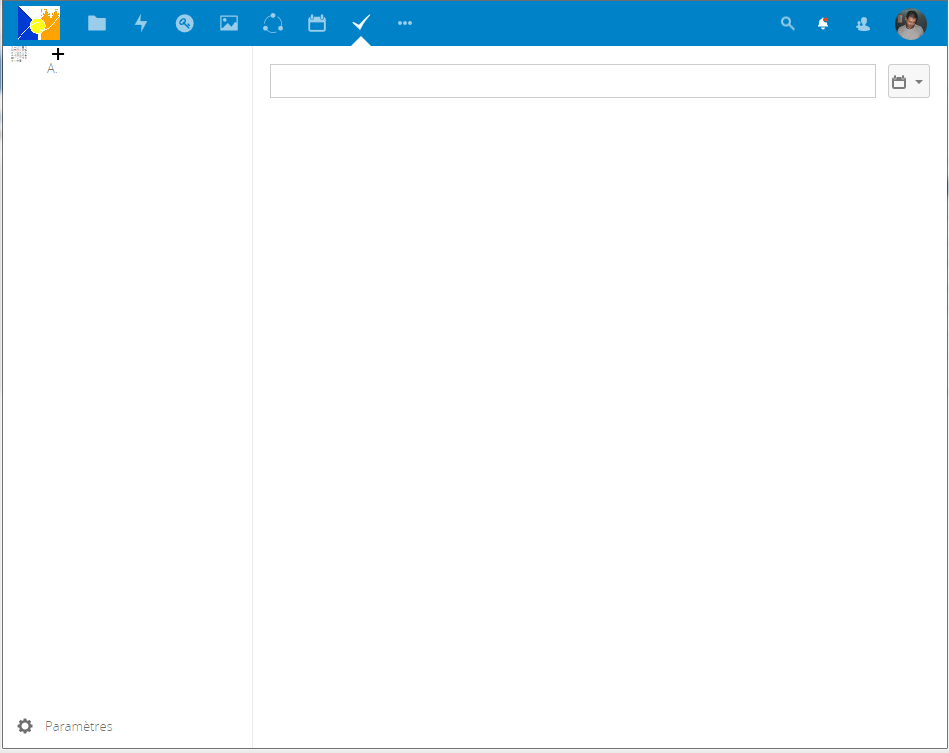Open the Activity lightning bolt icon
Viewport: 949px width, 753px height.
click(x=141, y=23)
